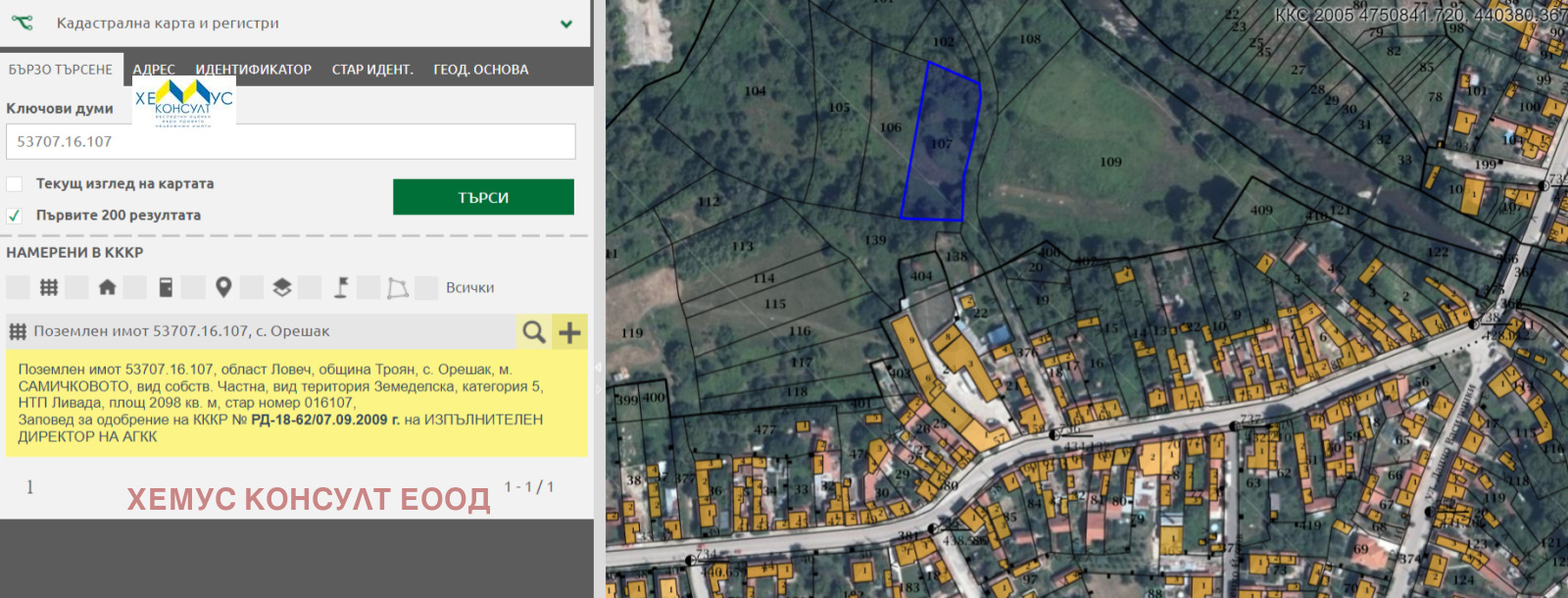Click the door unit filter icon
Screen dimensions: 1568x598
(x=166, y=287)
